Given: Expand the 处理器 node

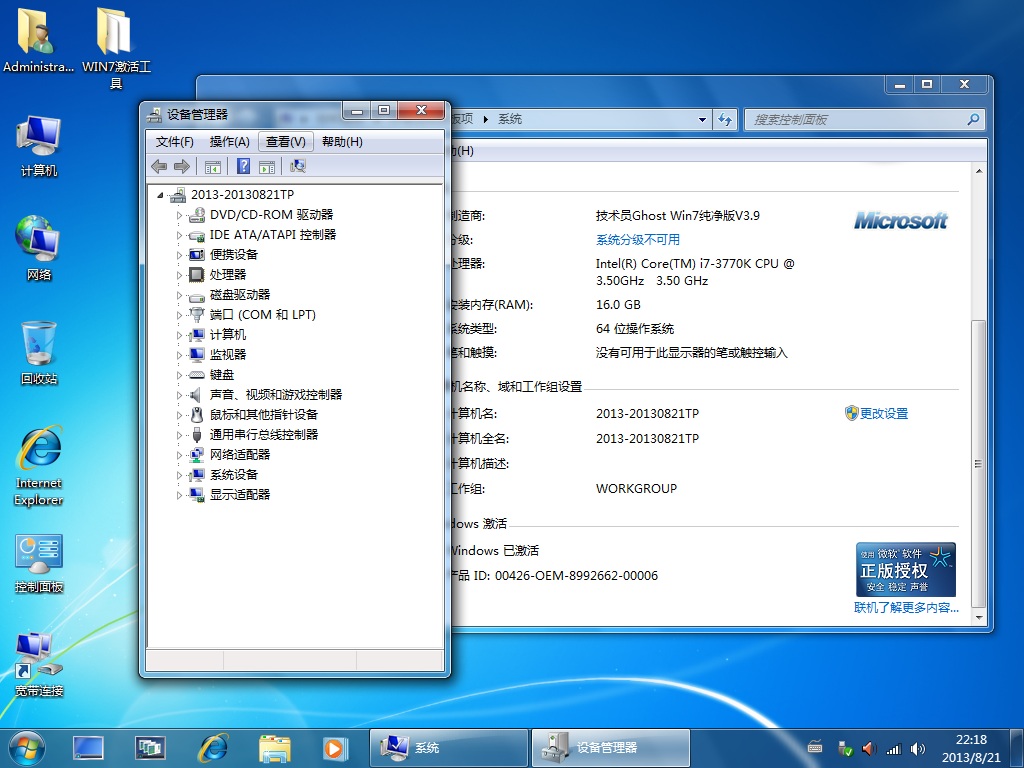Looking at the screenshot, I should 179,275.
